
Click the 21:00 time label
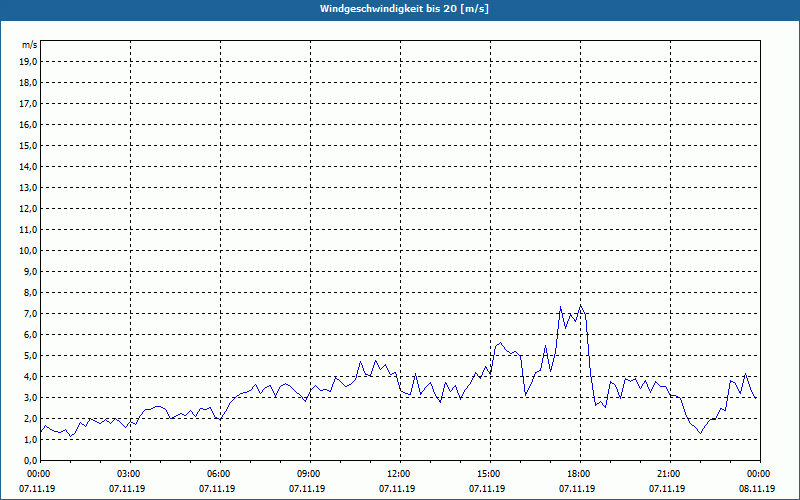670,474
